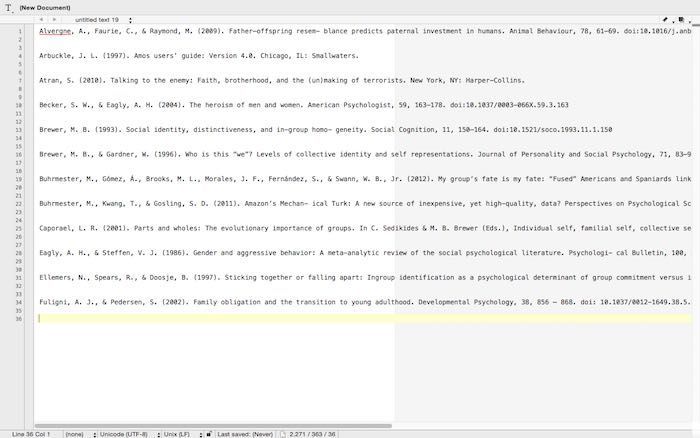The width and height of the screenshot is (700, 438).
Task: Open the Unicode (UTF-8) encoding popup
Action: pos(130,434)
